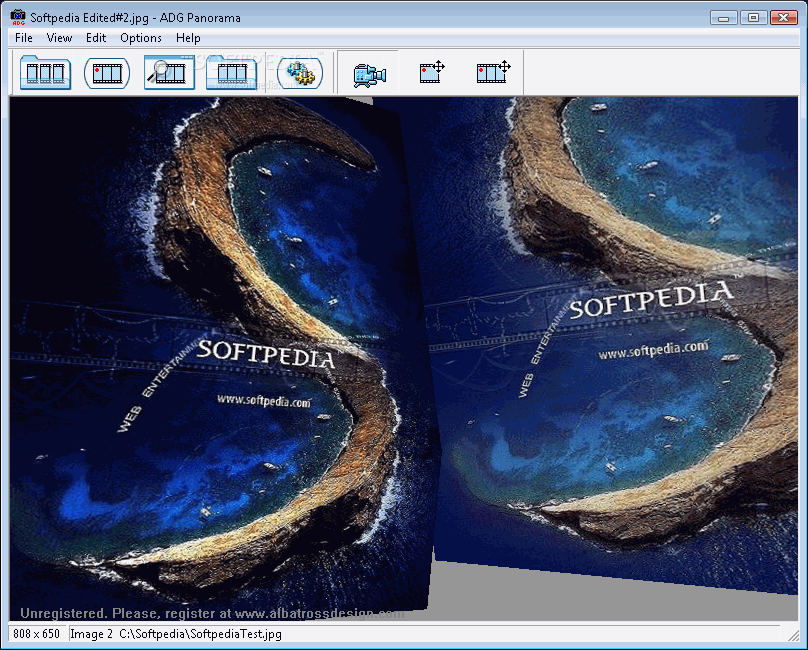Click the gears settings toolbar icon

point(300,73)
